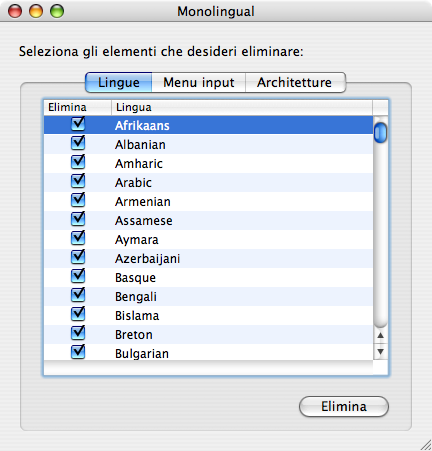Open the Menu input tab
The image size is (432, 451).
[x=199, y=82]
